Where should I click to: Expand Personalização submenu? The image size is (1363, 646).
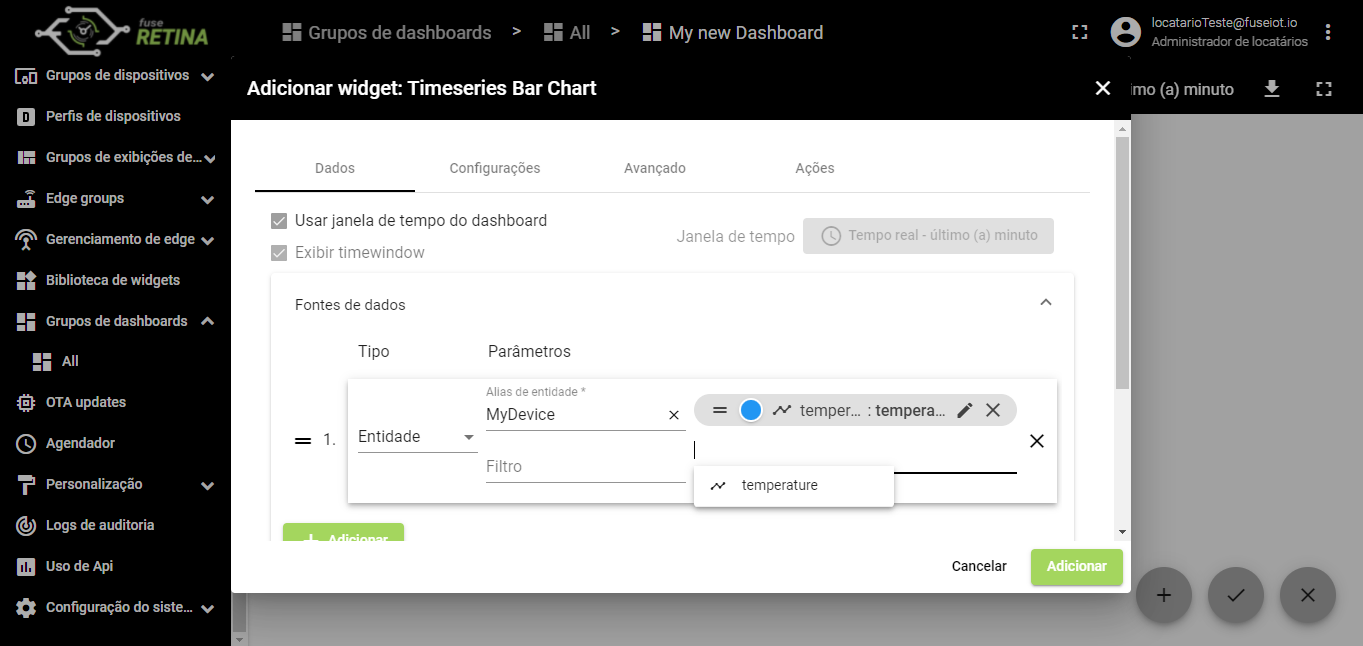pos(207,486)
